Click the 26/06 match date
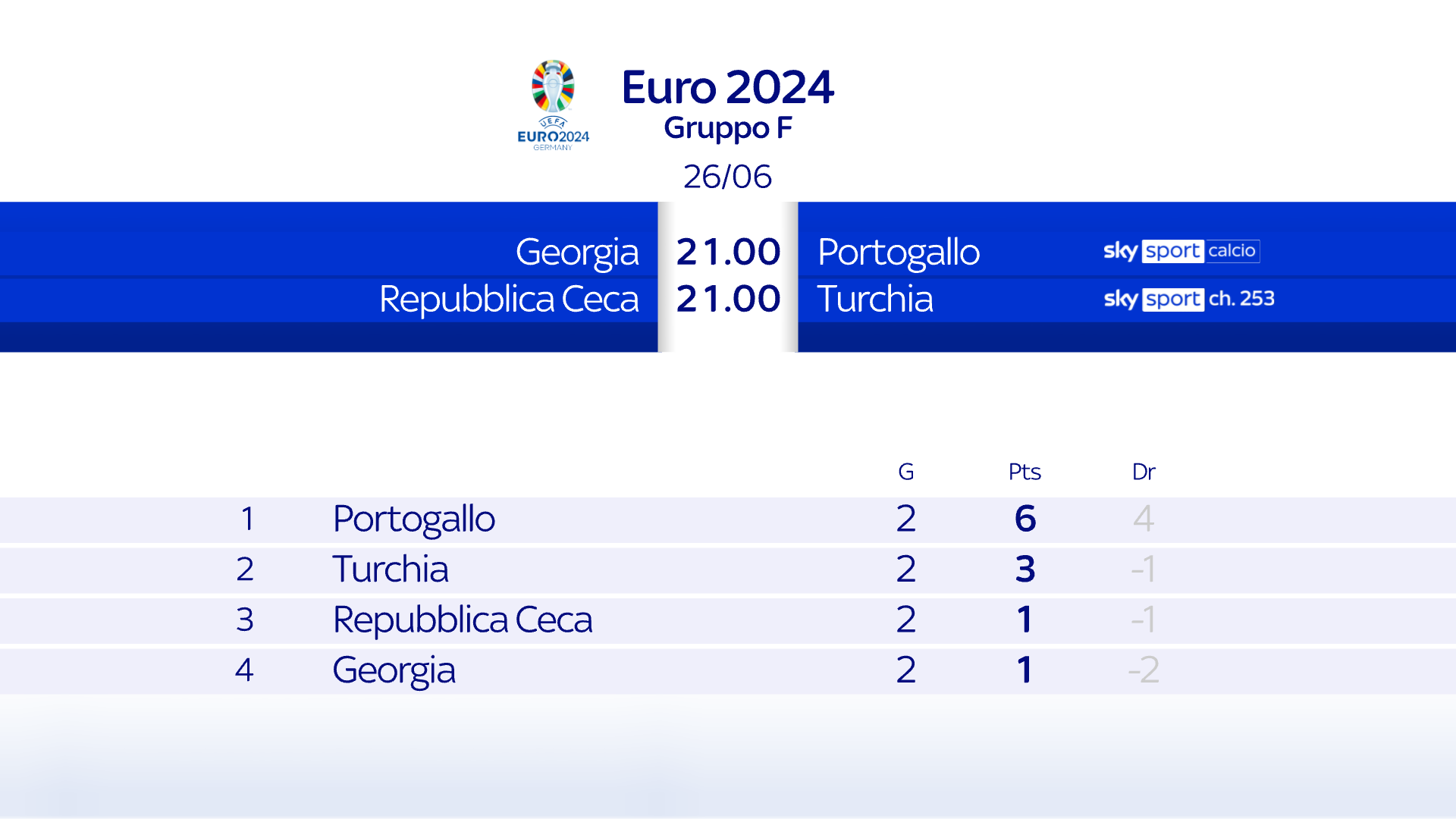The image size is (1456, 819). coord(727,177)
